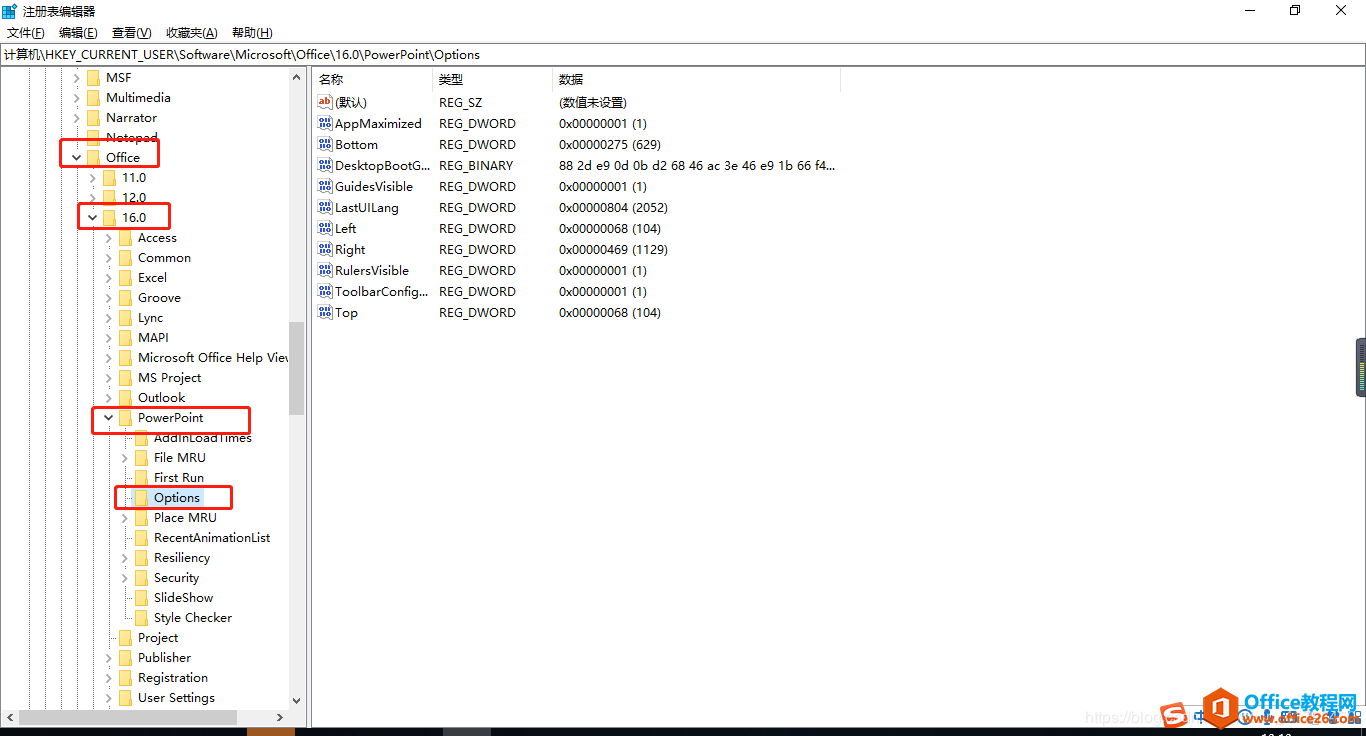Click the string icon of the default value
Image resolution: width=1366 pixels, height=736 pixels.
pos(324,102)
